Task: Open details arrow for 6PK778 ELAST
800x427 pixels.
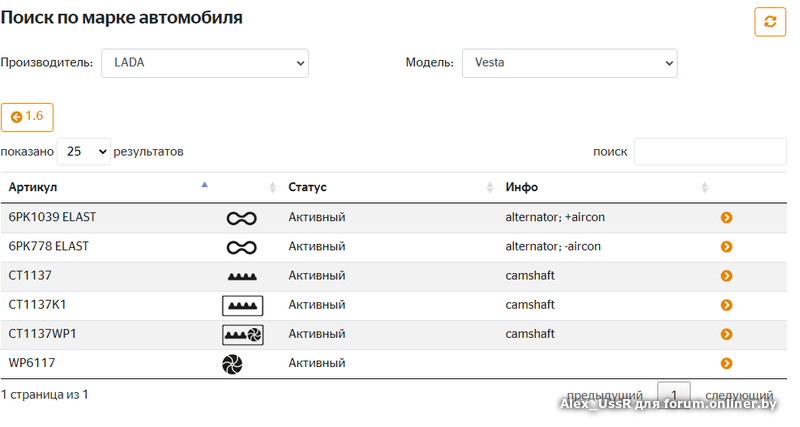Action: click(727, 246)
